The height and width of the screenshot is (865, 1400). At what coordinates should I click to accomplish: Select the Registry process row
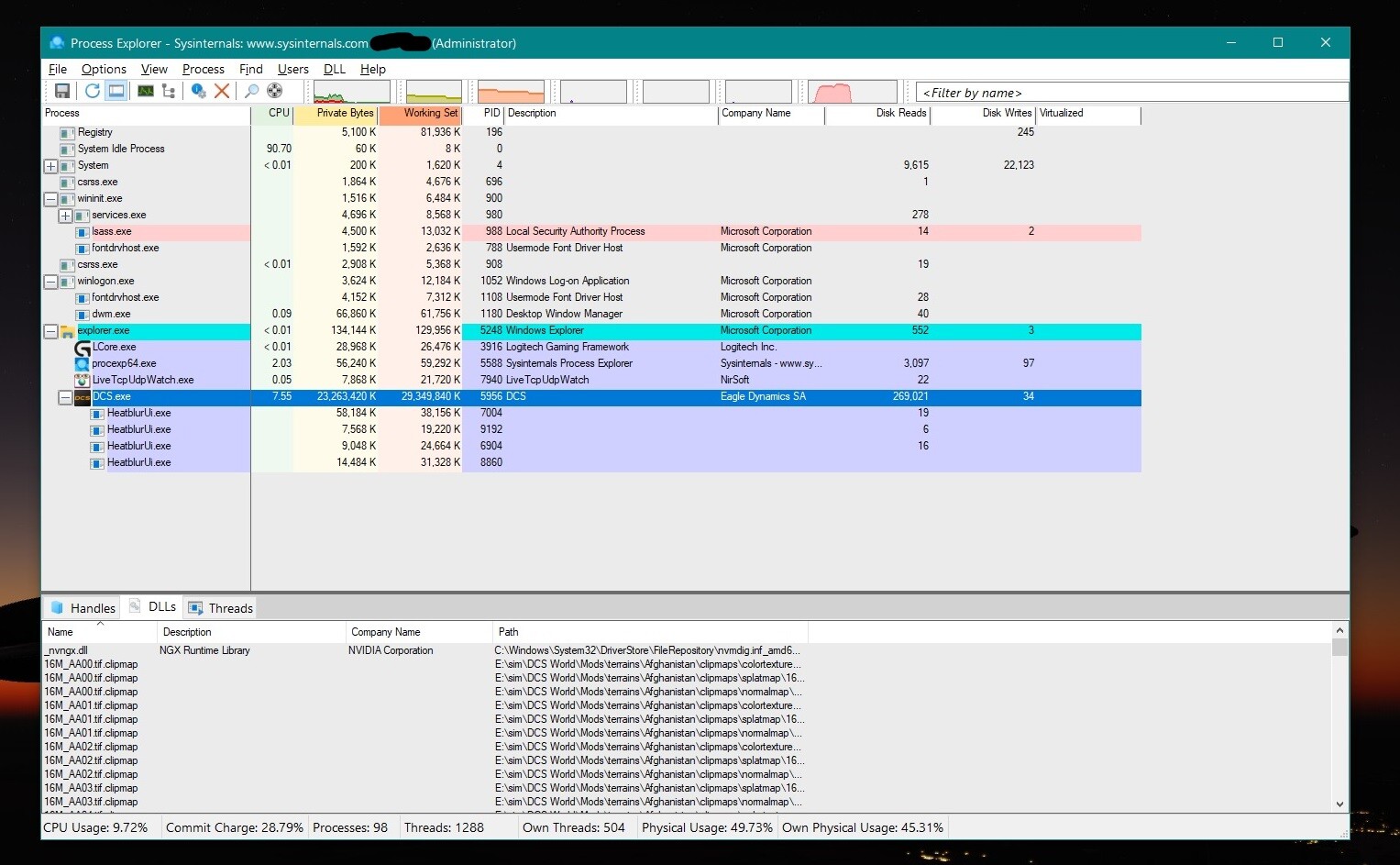click(x=591, y=133)
